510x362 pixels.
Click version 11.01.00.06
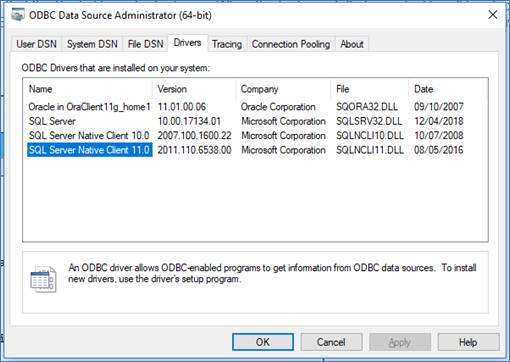[182, 107]
